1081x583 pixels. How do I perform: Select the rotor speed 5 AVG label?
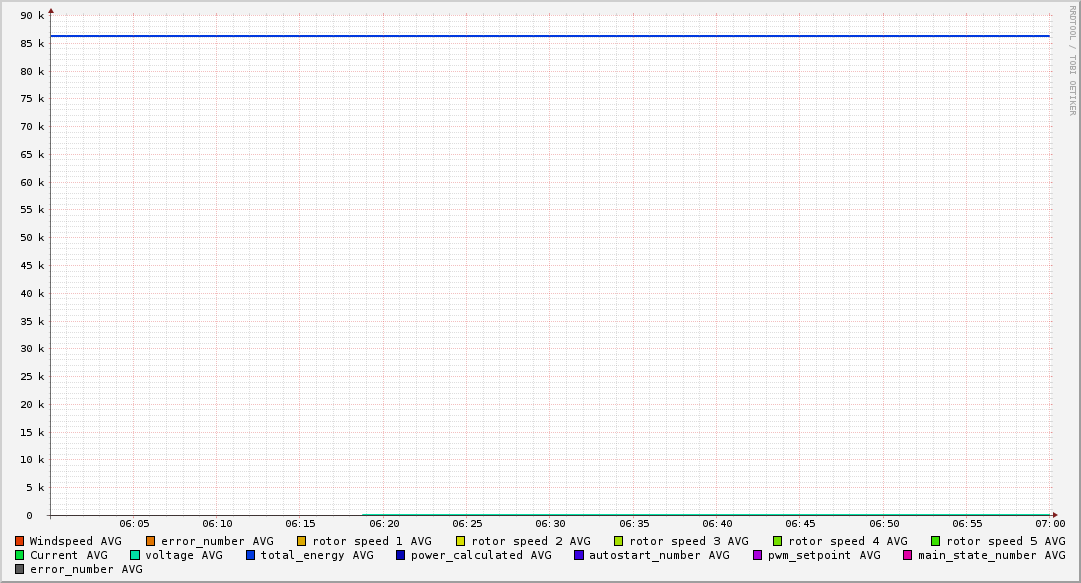coord(1005,541)
